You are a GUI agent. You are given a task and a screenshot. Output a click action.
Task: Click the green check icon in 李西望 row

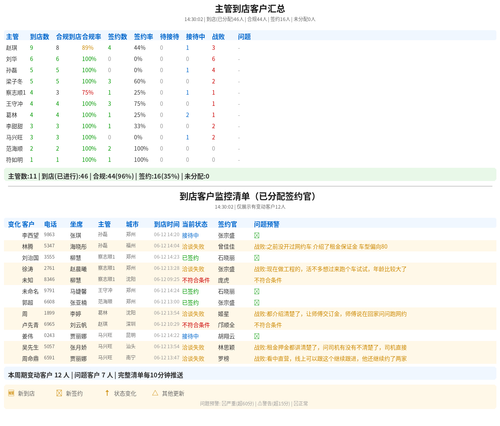tap(257, 235)
